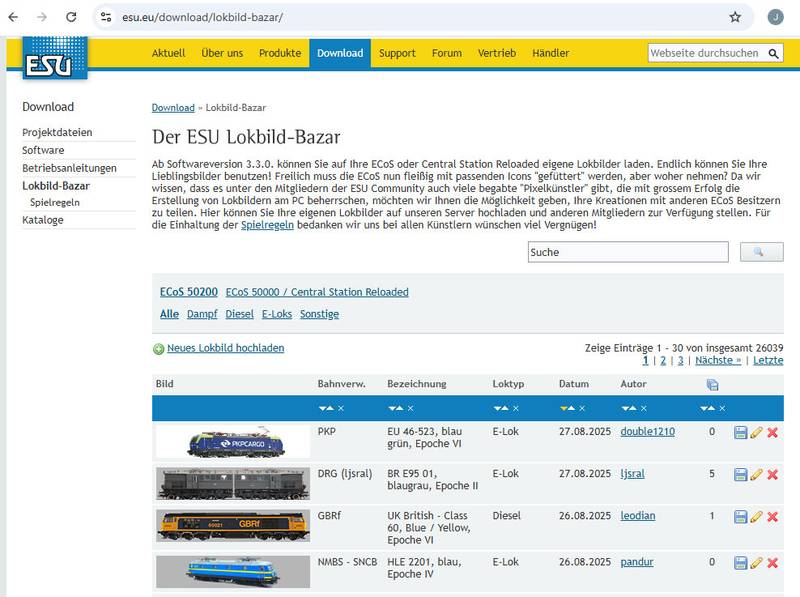Sort Datum column with the yellow down arrow
The image size is (800, 597).
pyautogui.click(x=563, y=408)
